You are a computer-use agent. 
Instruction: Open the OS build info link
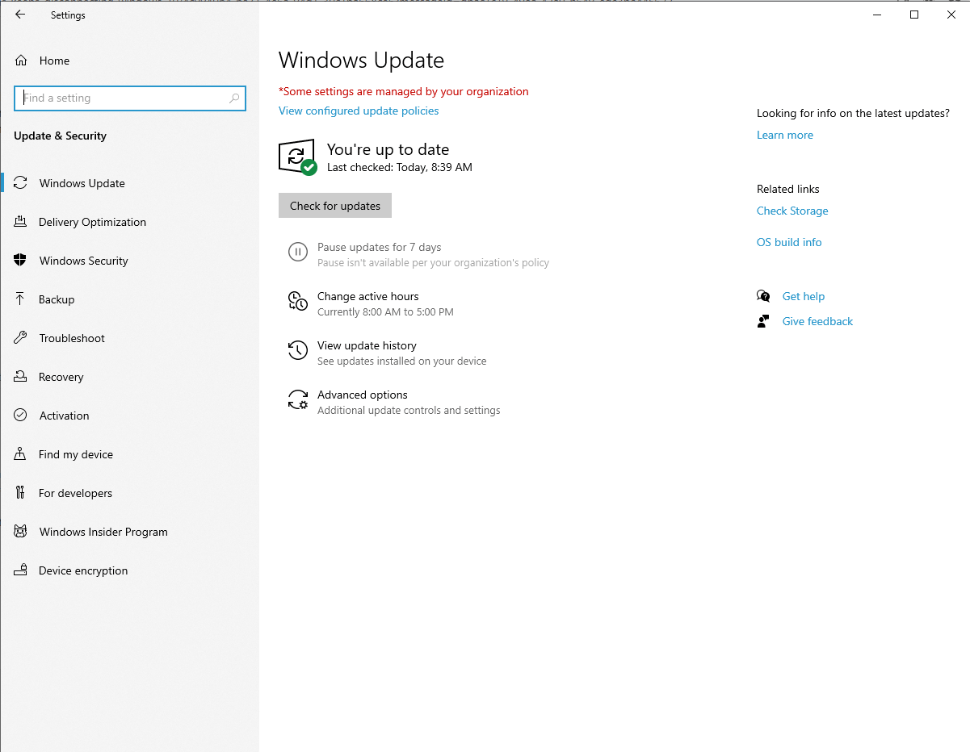(x=789, y=242)
